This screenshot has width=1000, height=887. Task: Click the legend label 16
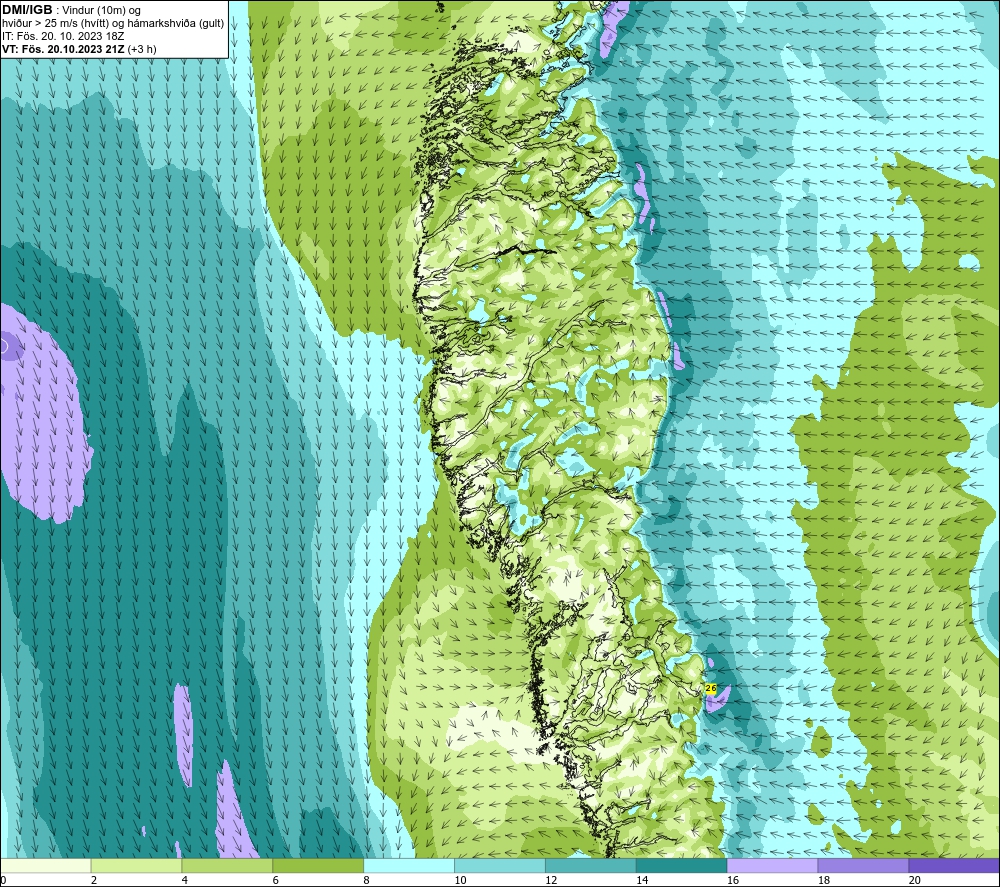pos(733,880)
